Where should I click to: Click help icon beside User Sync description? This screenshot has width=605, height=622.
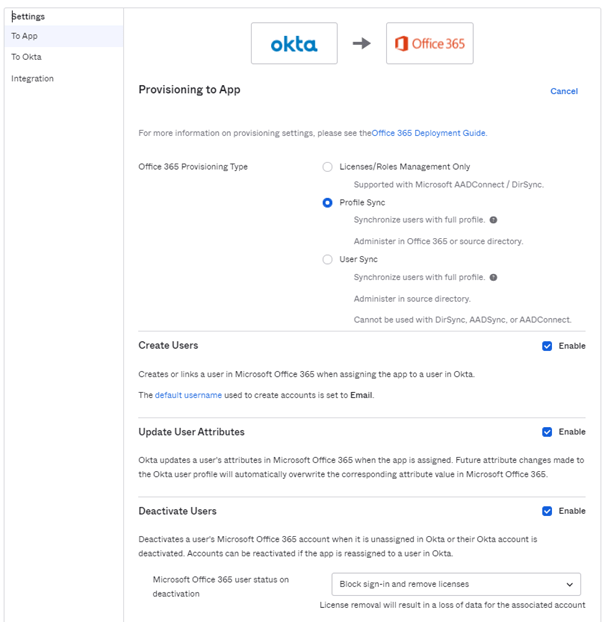coord(493,277)
